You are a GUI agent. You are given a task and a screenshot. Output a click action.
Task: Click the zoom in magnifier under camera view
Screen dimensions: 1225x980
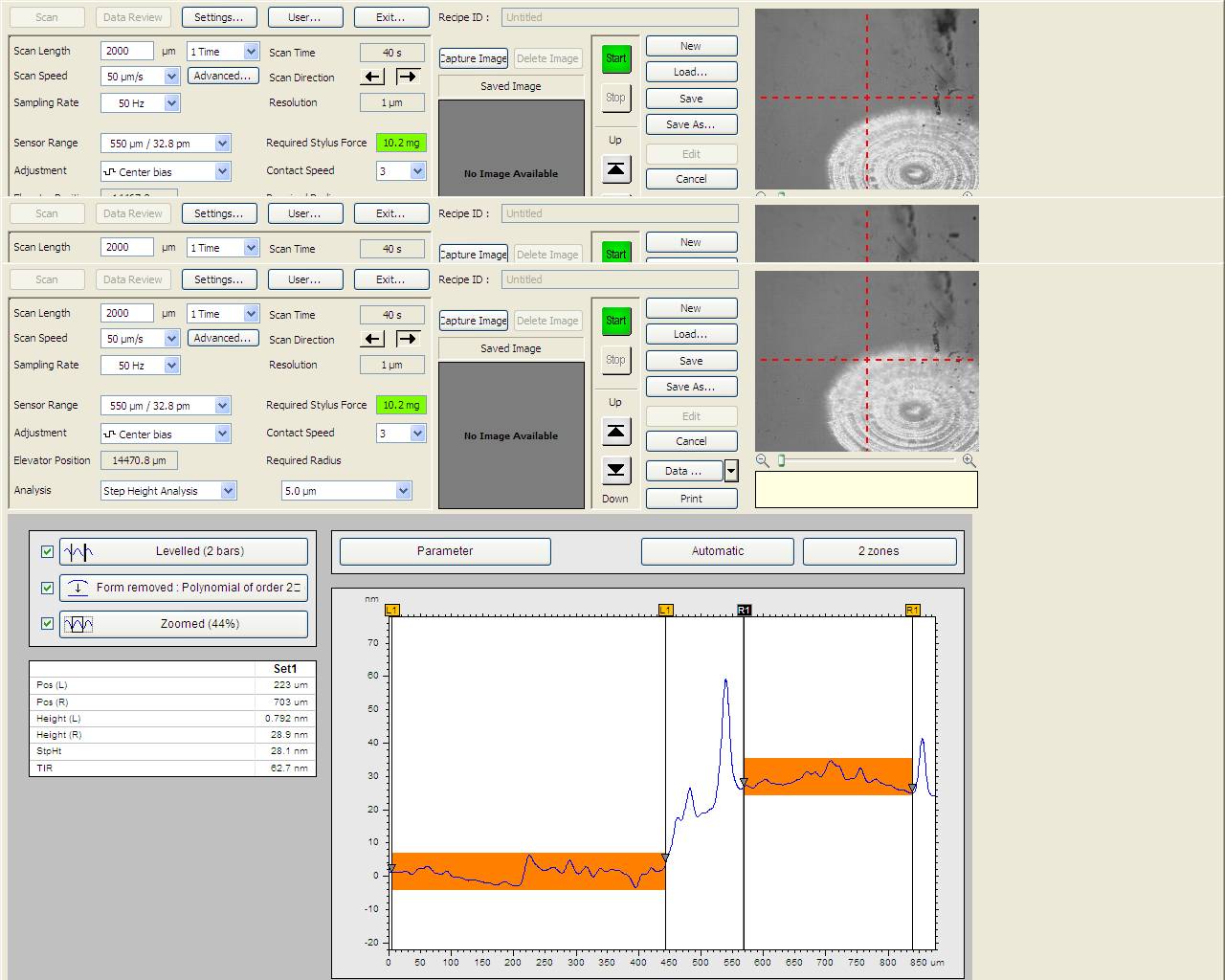969,460
